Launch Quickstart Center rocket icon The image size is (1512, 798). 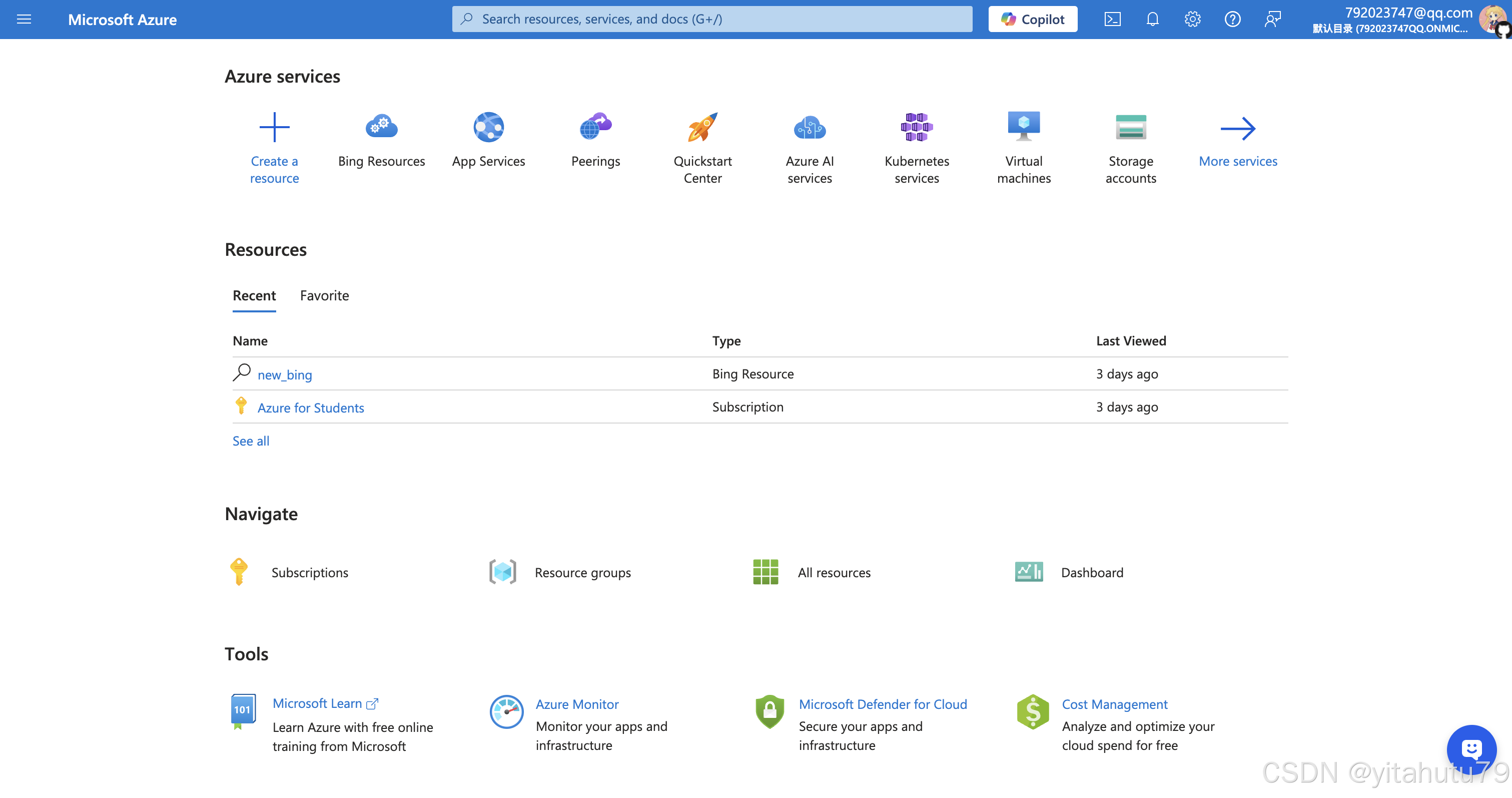(x=702, y=127)
